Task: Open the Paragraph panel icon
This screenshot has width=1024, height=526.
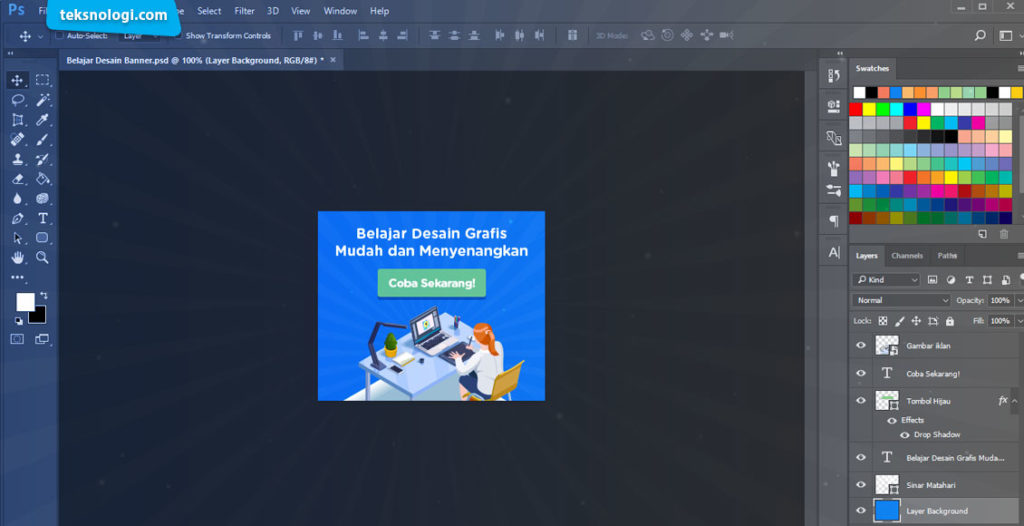Action: coord(834,221)
